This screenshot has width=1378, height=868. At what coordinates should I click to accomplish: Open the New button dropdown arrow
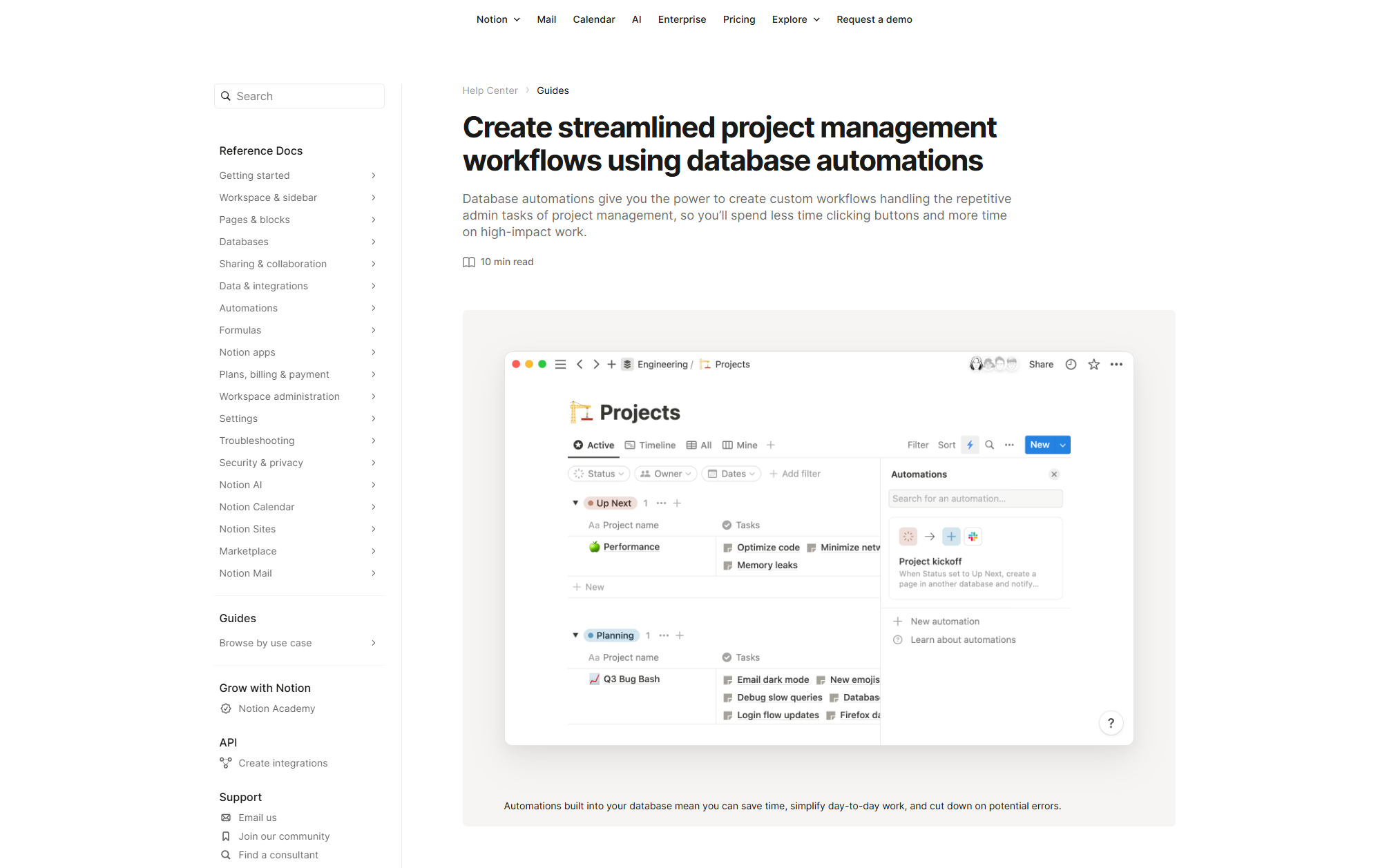point(1062,445)
